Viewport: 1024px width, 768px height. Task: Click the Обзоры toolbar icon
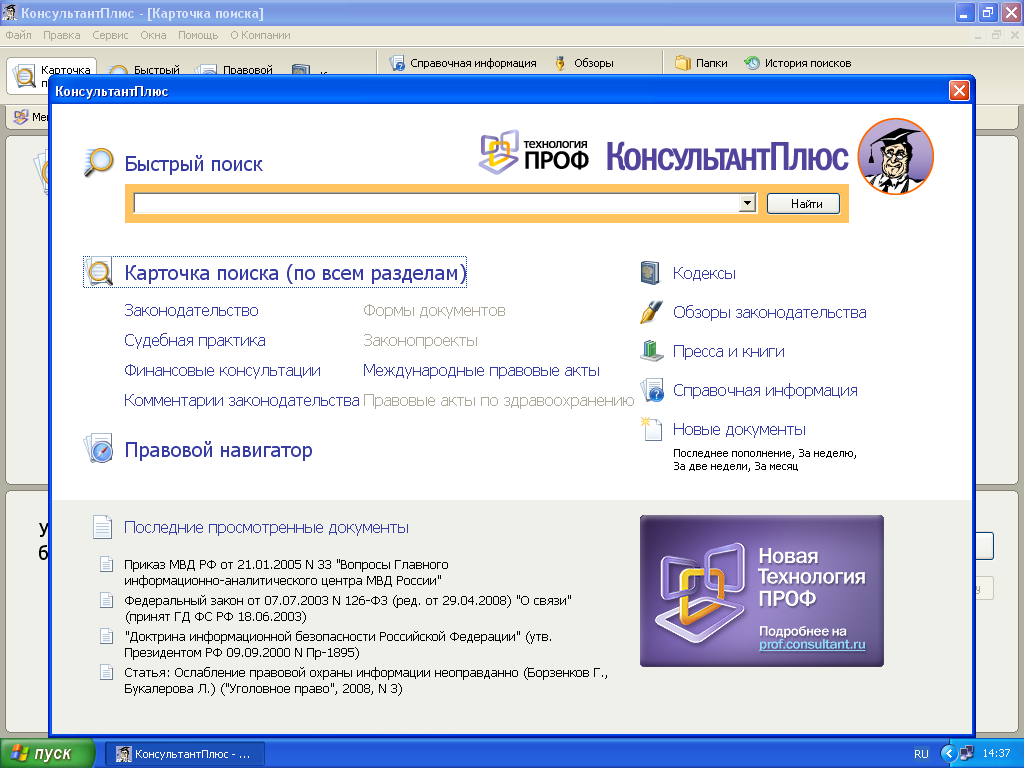(560, 63)
